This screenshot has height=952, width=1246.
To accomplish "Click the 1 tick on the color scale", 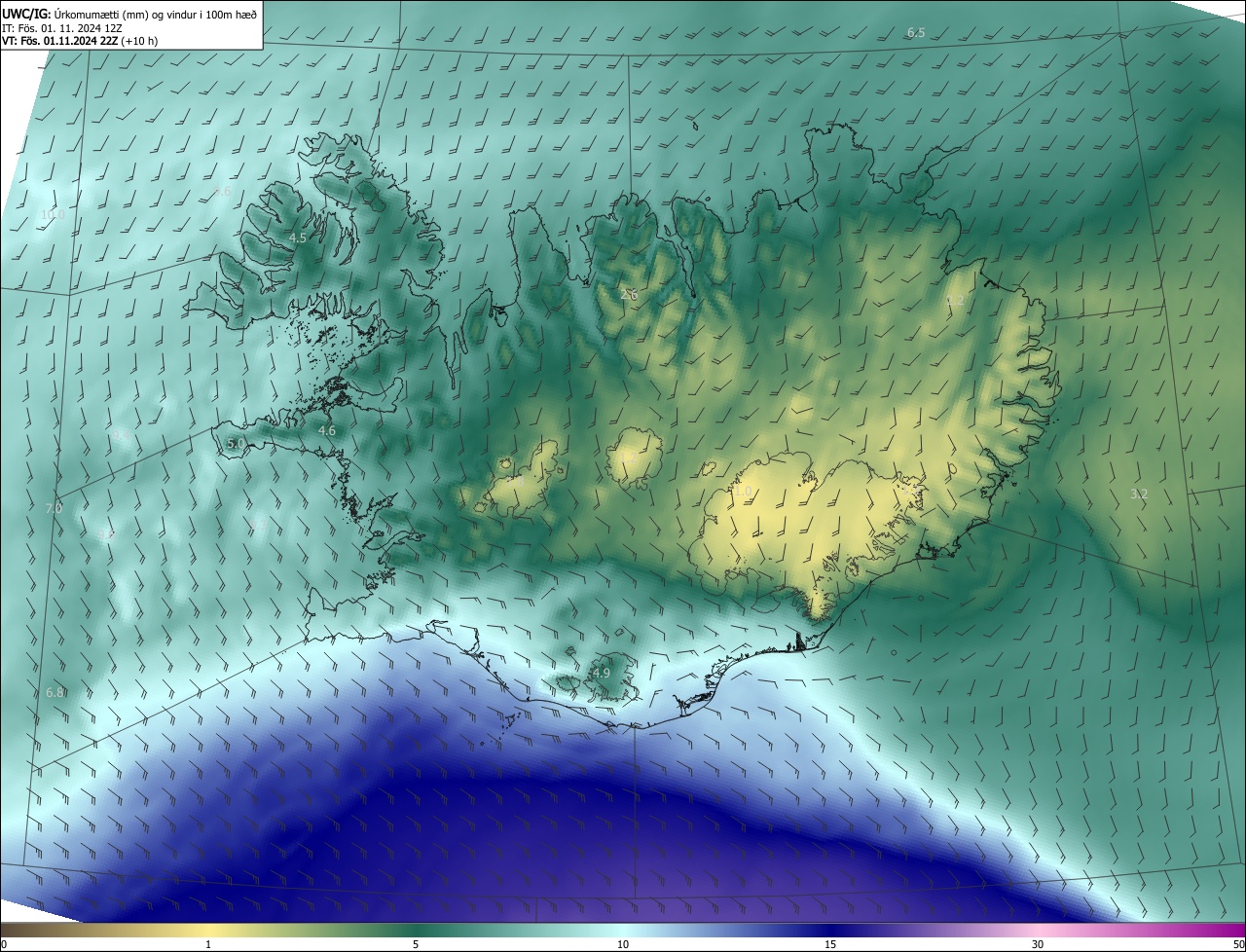I will pyautogui.click(x=208, y=944).
